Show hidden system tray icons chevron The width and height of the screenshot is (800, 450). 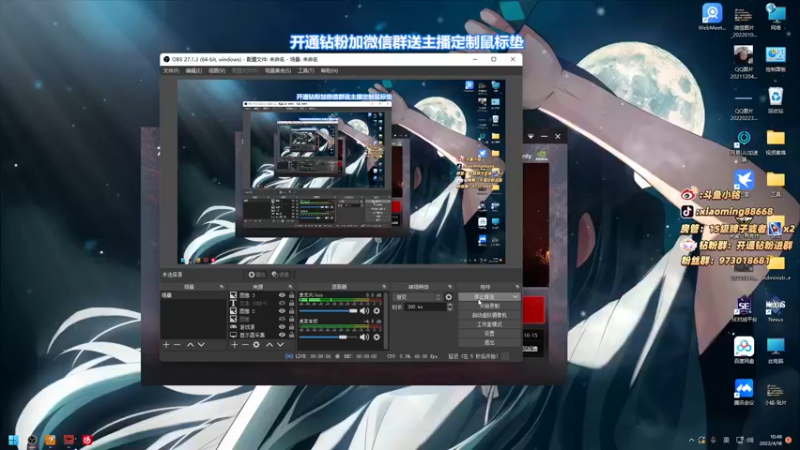pos(691,440)
